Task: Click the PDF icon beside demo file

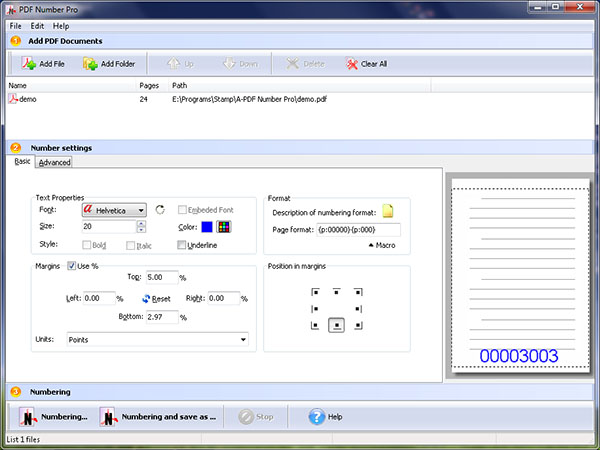Action: 13,99
